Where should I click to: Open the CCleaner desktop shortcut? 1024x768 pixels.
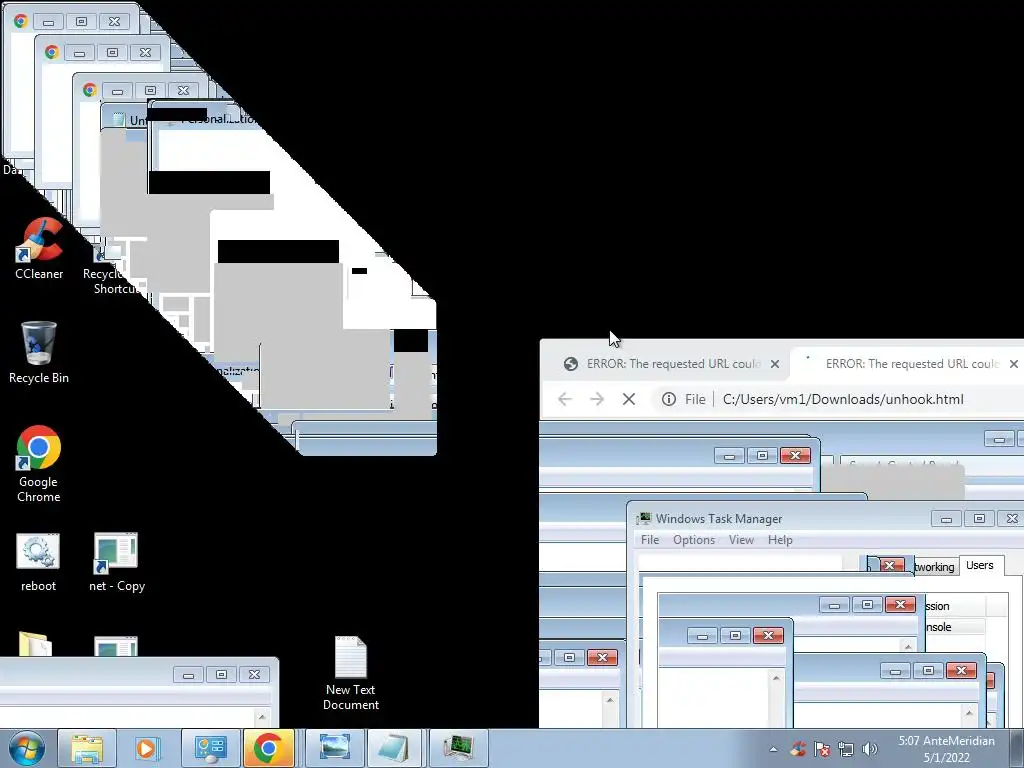point(39,248)
